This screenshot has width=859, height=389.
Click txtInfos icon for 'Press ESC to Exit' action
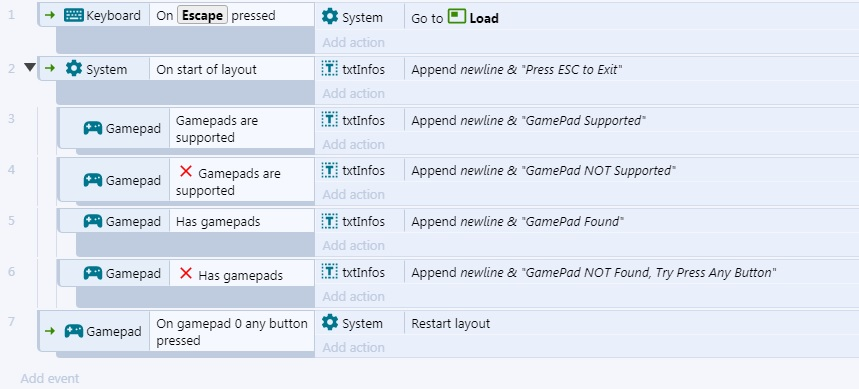click(x=329, y=69)
